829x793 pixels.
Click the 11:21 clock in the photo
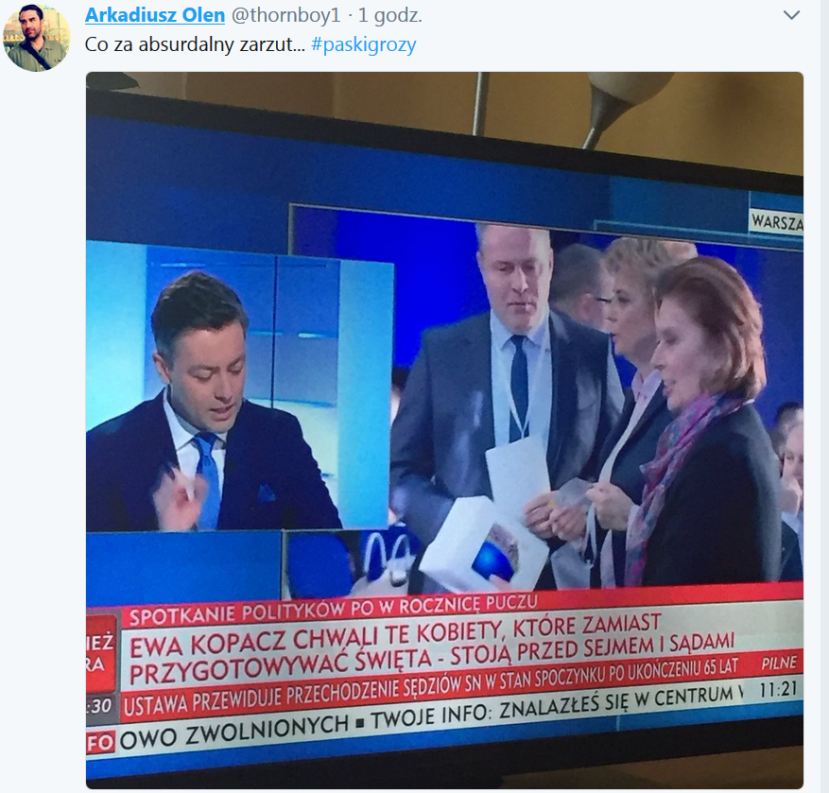coord(778,689)
